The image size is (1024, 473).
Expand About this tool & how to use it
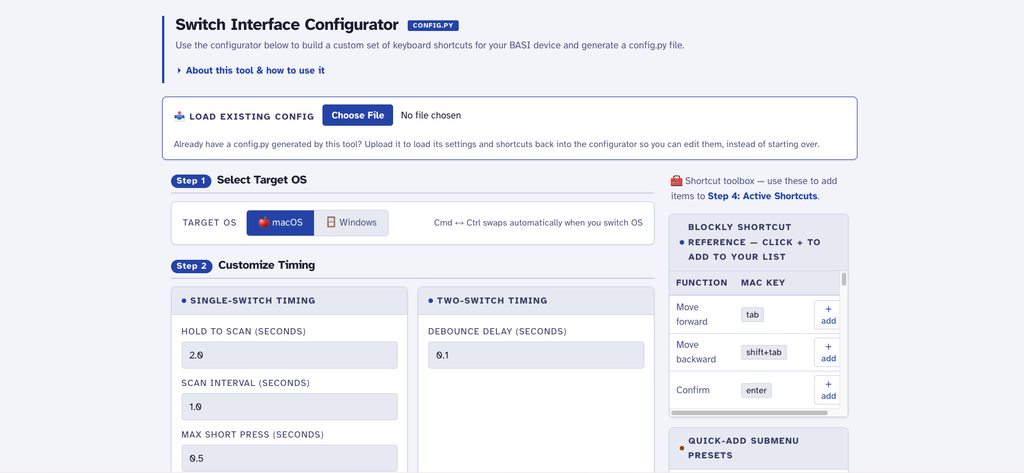(x=250, y=71)
